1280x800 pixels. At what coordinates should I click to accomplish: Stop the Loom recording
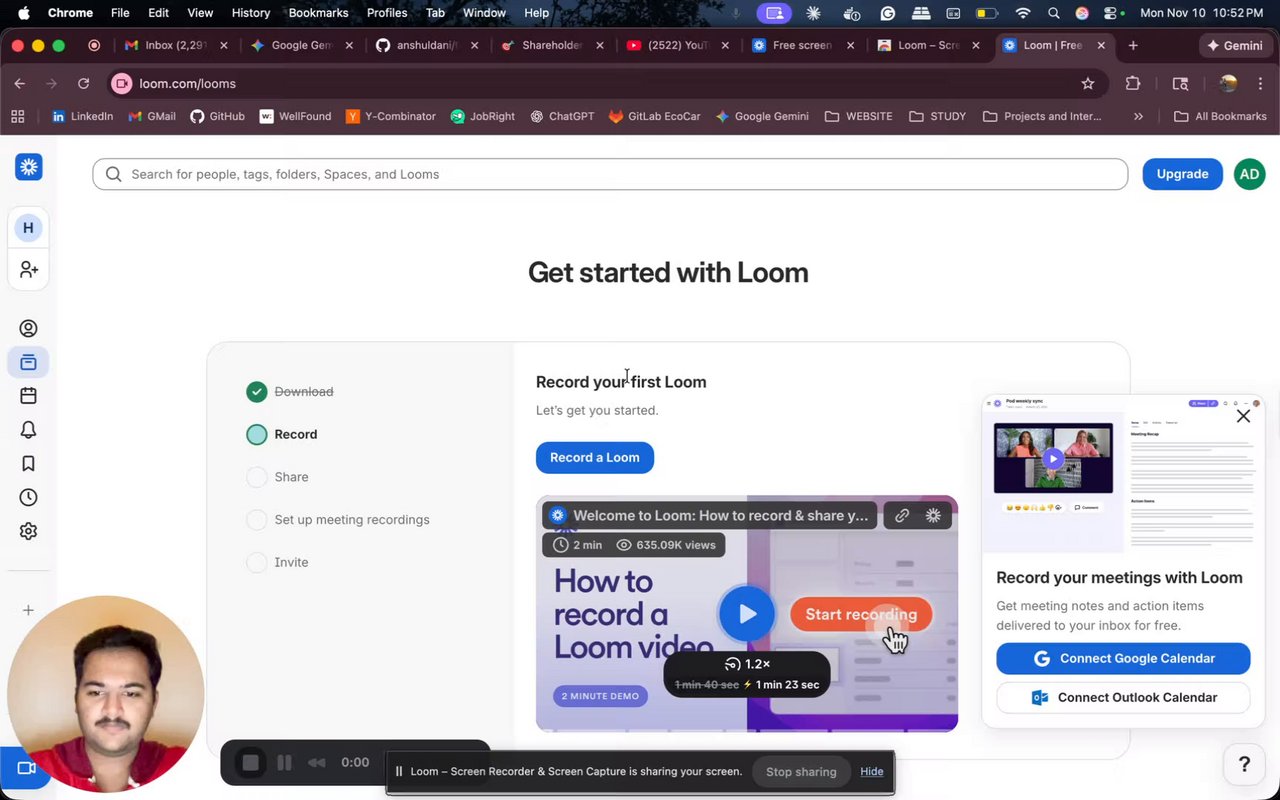tap(250, 762)
